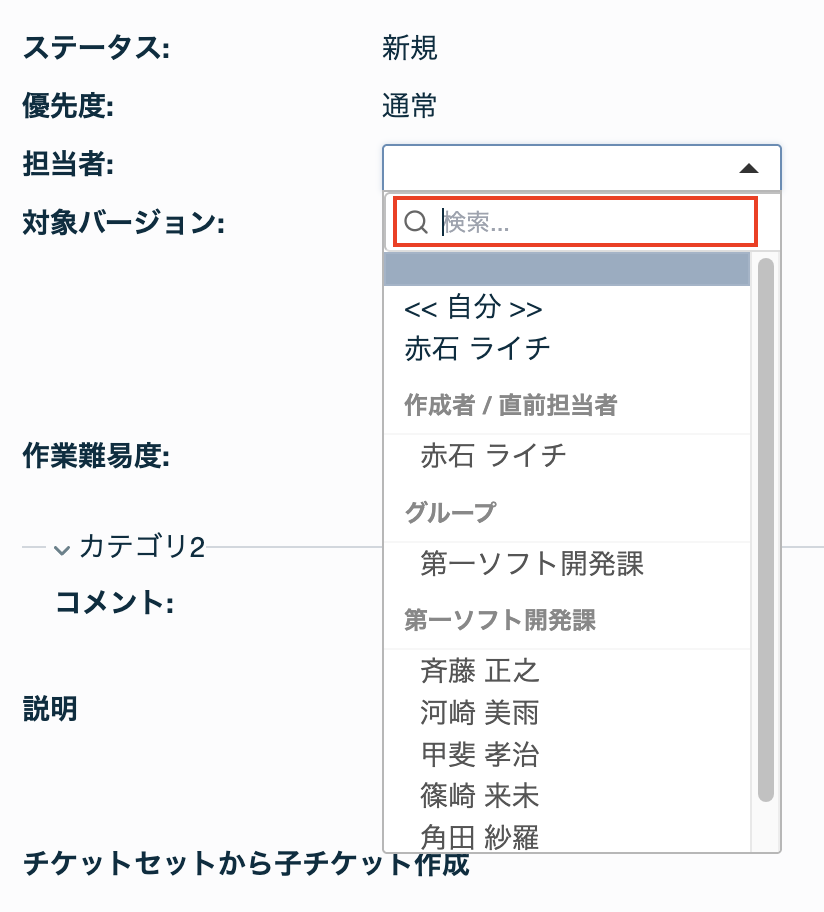
Task: Pick 赤石 ライチ under 作成者 / 直前担当者
Action: pyautogui.click(x=493, y=456)
